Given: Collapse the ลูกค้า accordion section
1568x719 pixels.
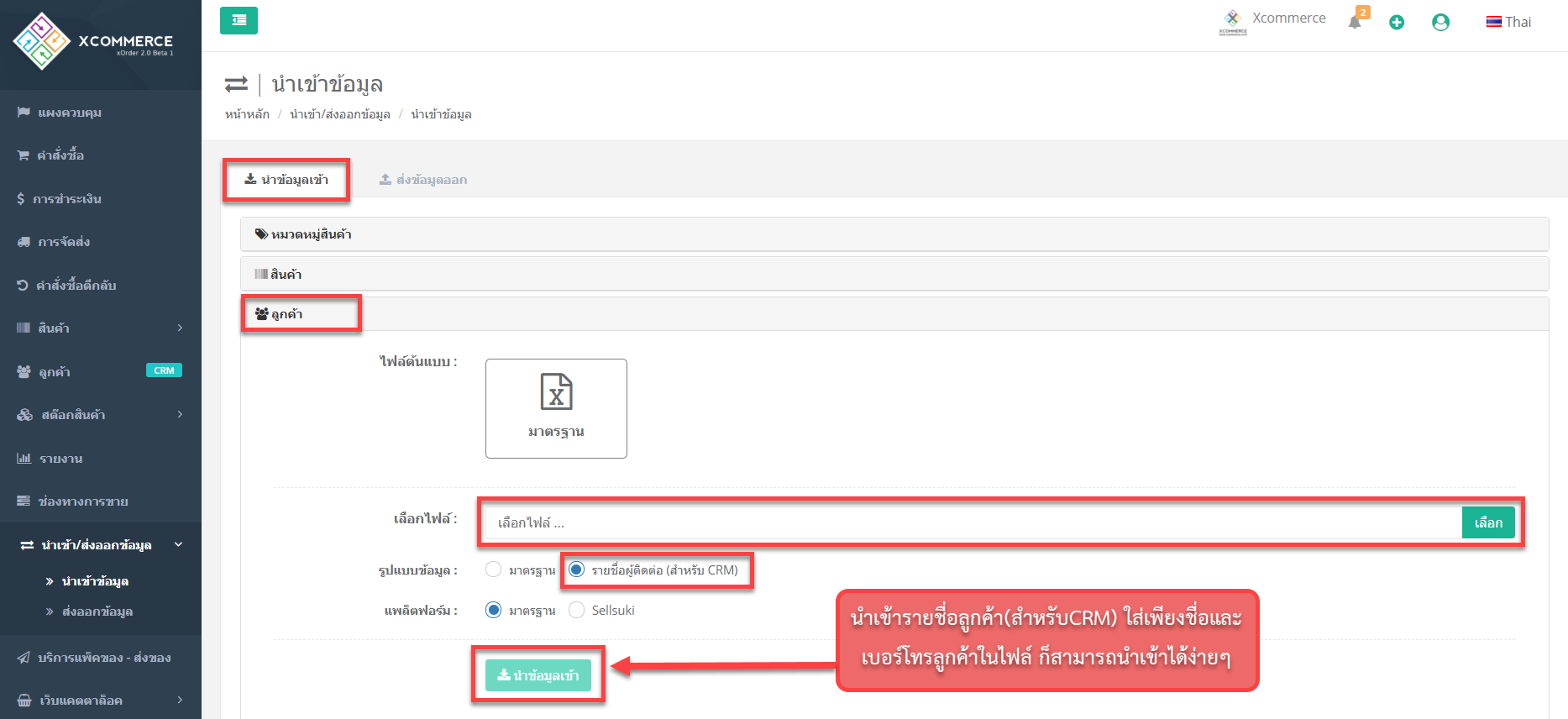Looking at the screenshot, I should click(x=894, y=313).
